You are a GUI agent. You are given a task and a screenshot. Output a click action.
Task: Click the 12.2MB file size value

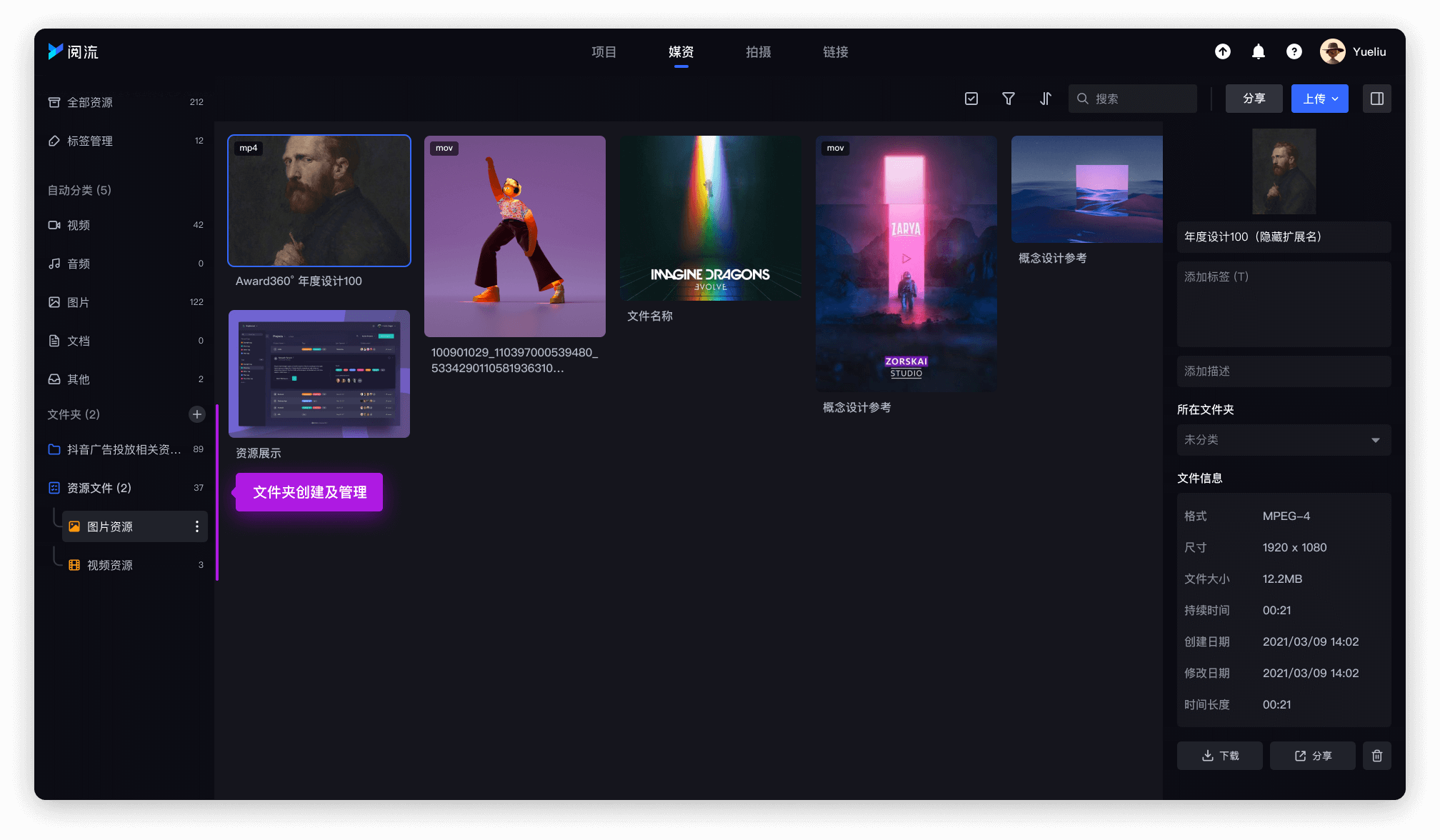coord(1282,579)
